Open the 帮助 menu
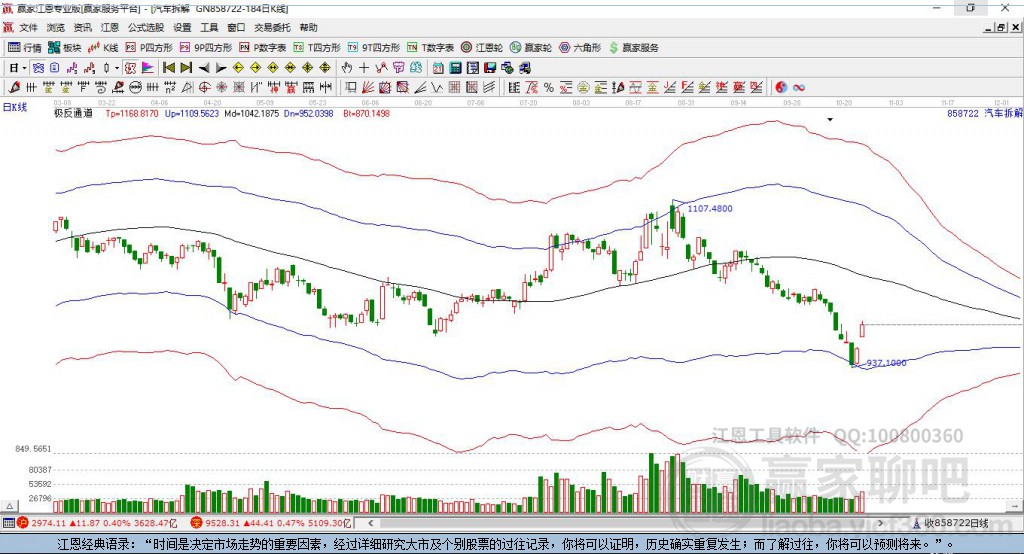The image size is (1024, 554). click(x=308, y=27)
